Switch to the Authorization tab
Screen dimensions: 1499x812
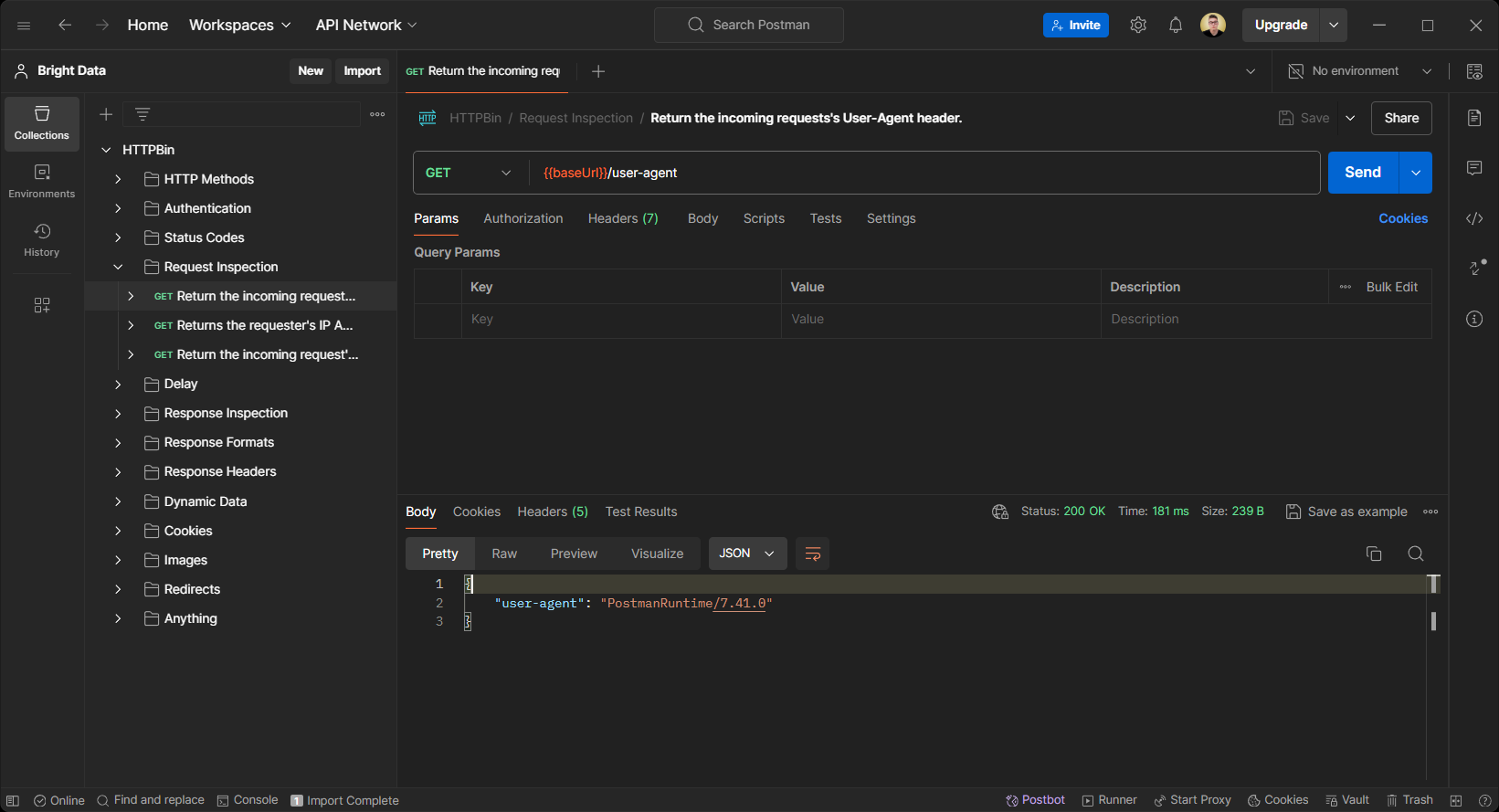point(523,218)
